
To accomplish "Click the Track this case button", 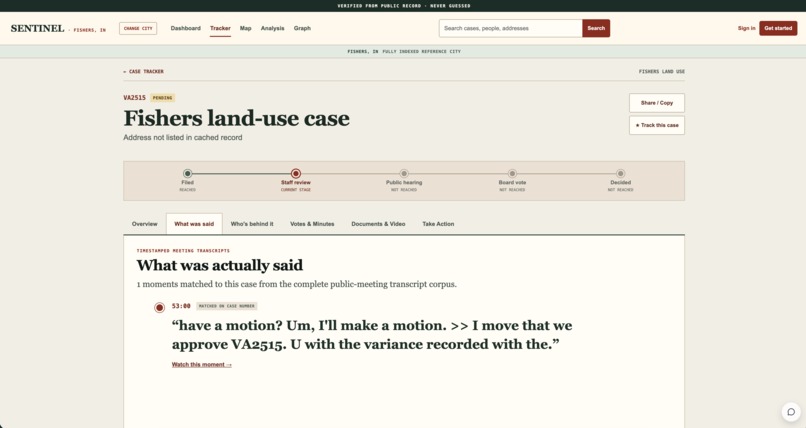I will tap(657, 125).
